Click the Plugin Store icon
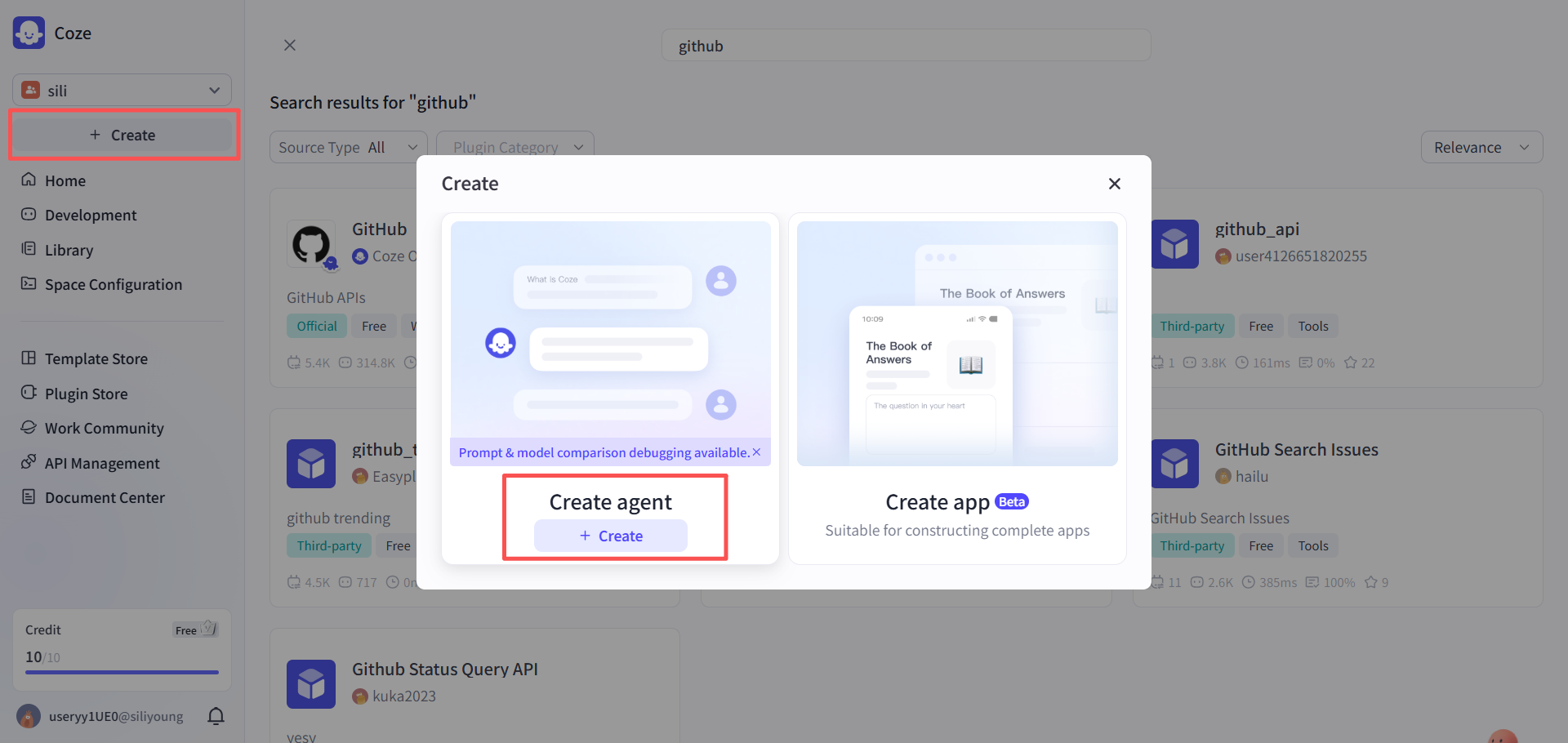Screen dimensions: 1568x743 pyautogui.click(x=29, y=393)
